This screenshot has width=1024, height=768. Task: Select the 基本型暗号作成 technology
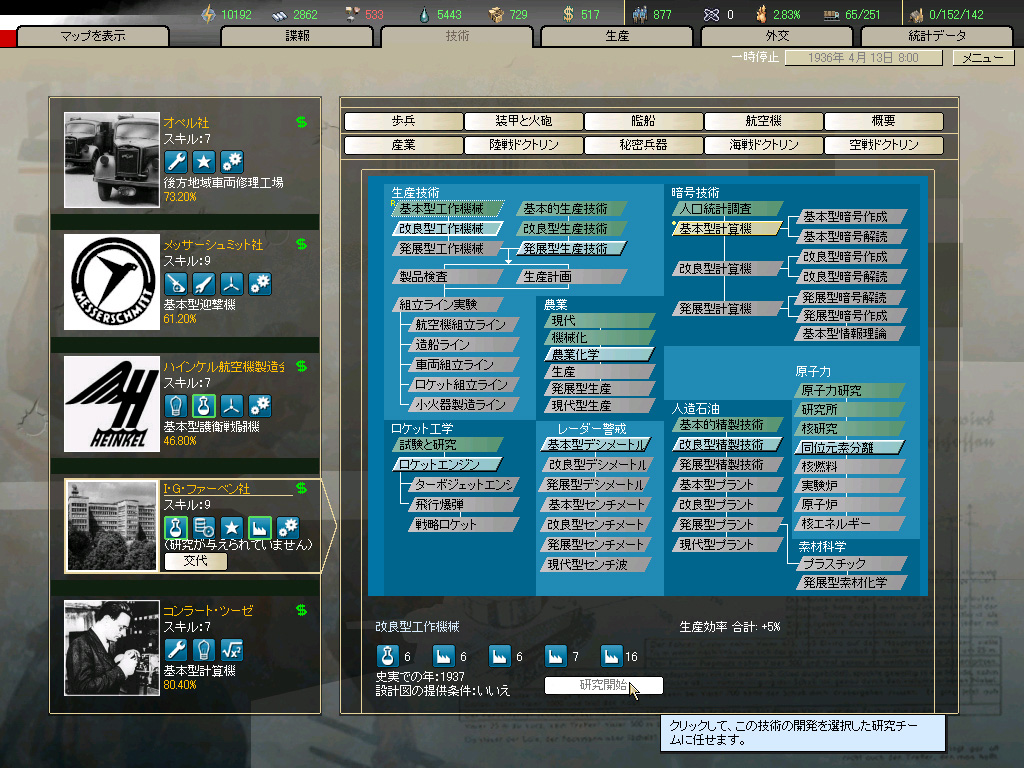[x=852, y=216]
